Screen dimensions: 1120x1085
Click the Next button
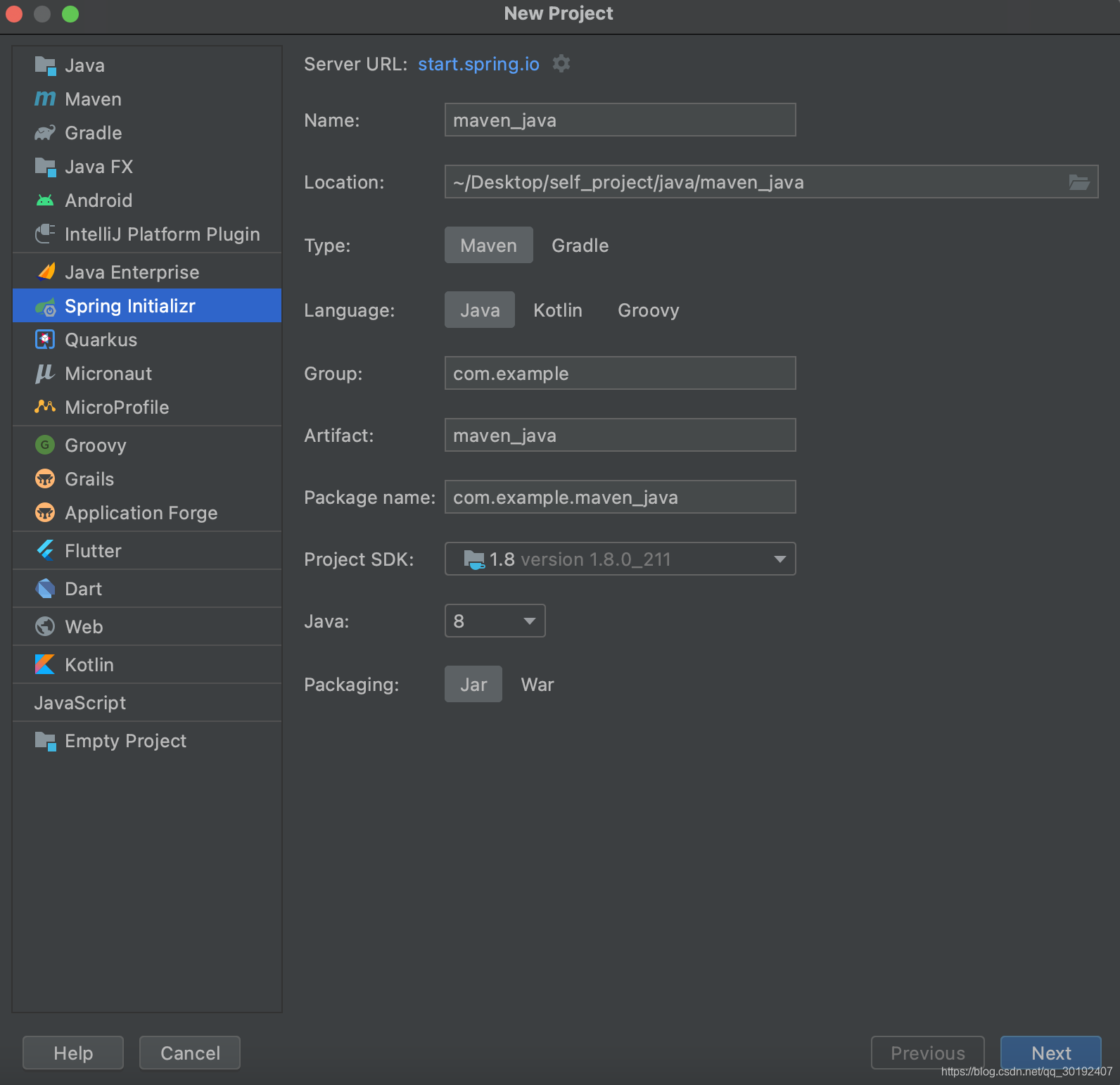point(1051,1053)
